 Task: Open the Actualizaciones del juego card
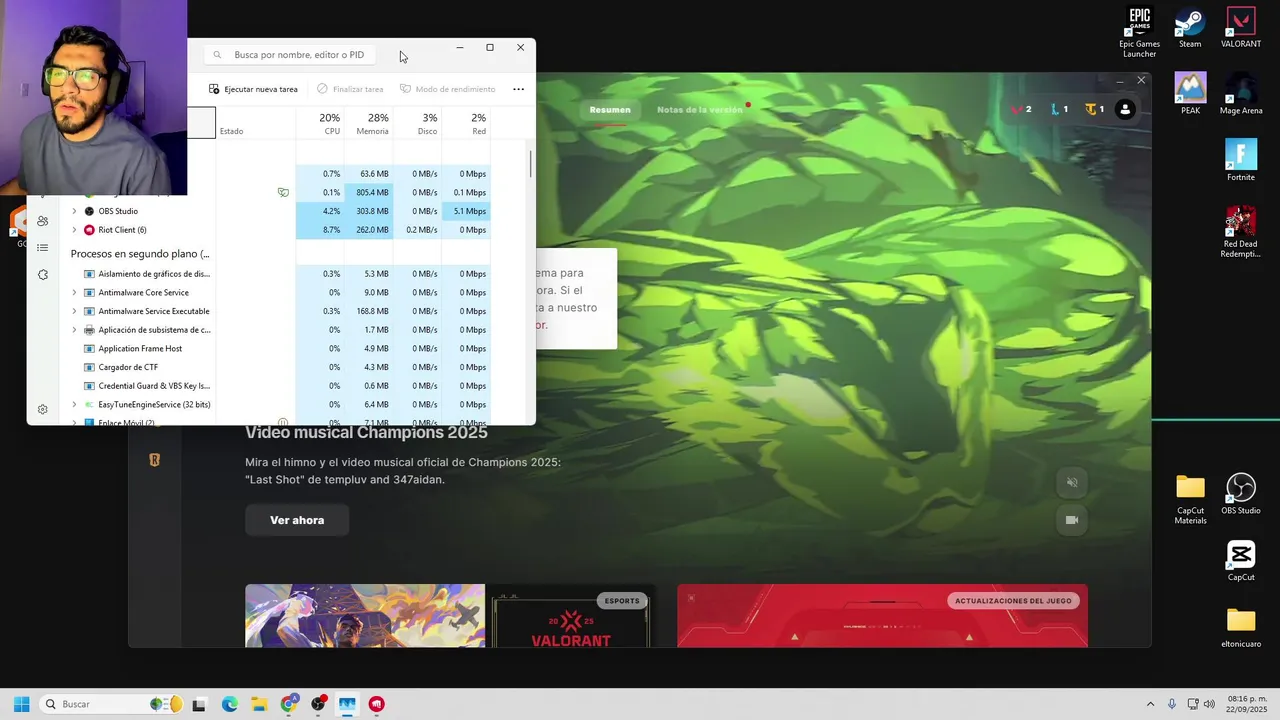882,616
